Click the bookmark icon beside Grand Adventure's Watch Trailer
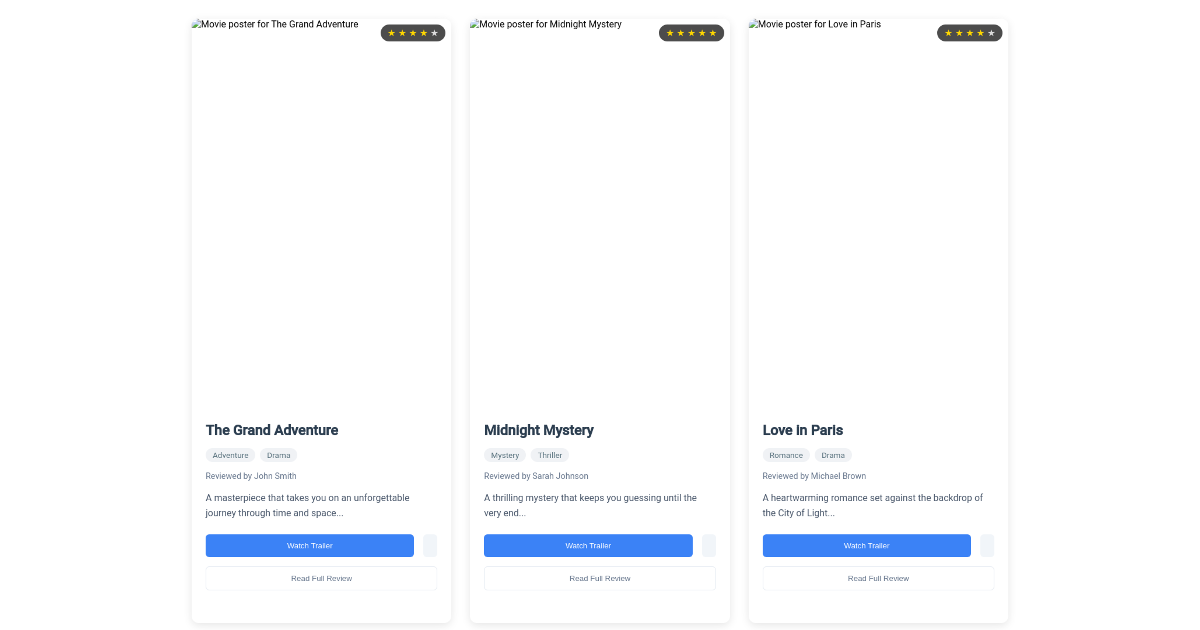The image size is (1200, 630). point(430,545)
